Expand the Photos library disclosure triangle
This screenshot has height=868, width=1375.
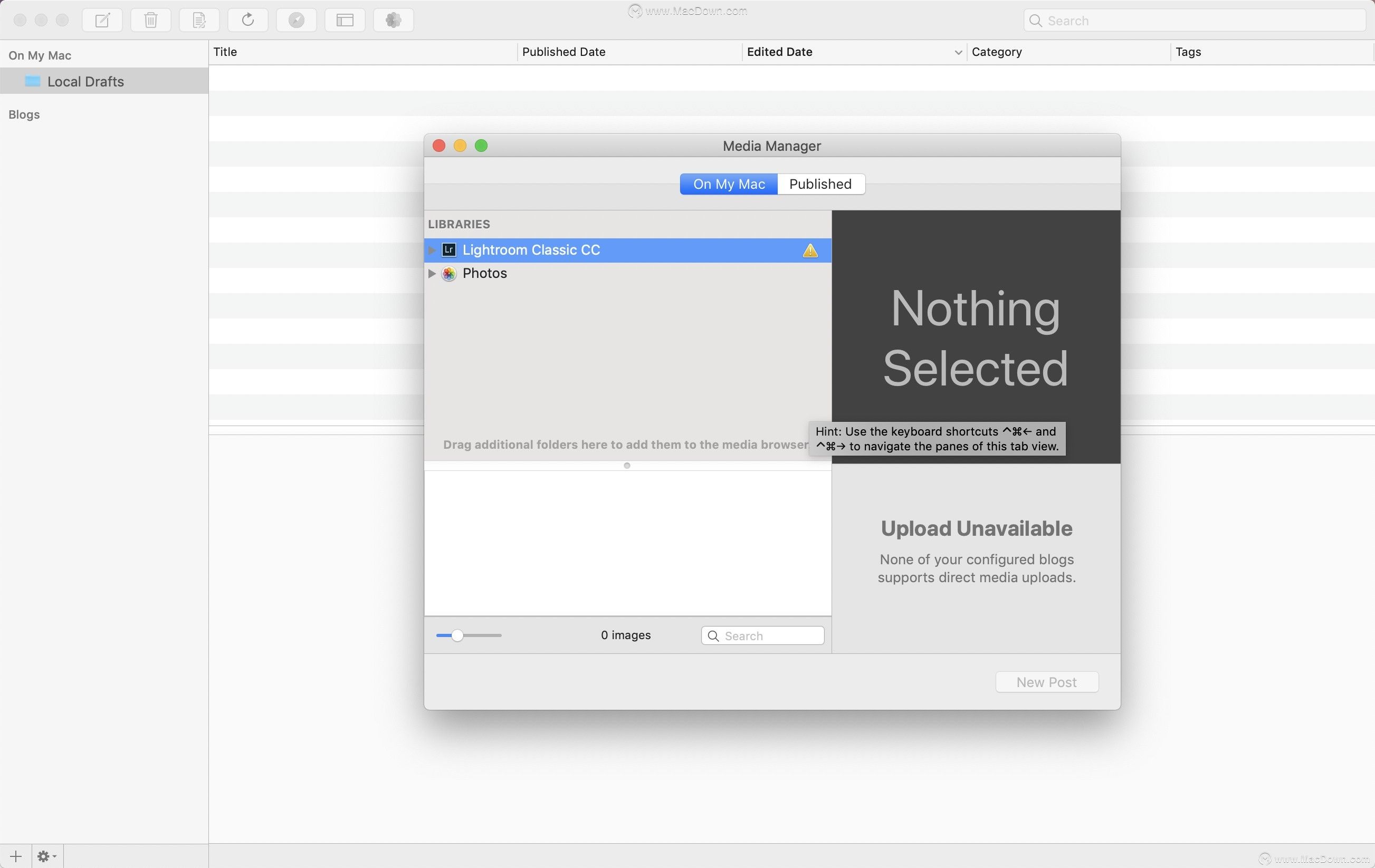click(x=432, y=273)
